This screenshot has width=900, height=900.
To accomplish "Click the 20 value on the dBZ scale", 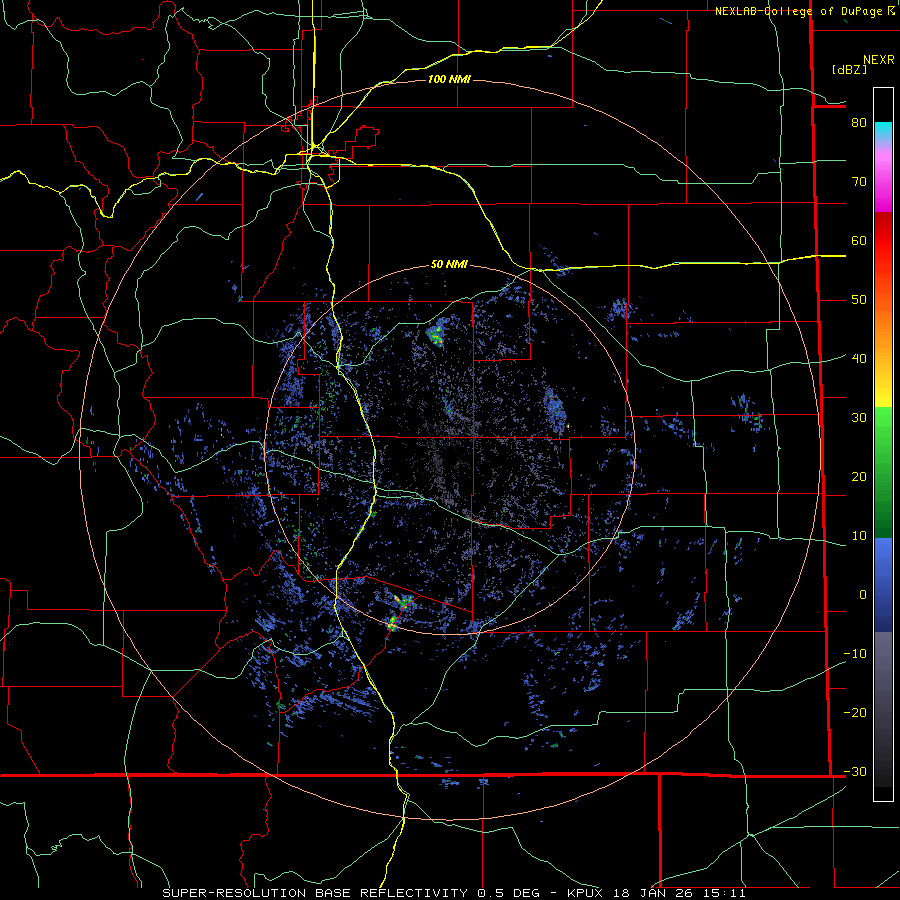I will 859,477.
